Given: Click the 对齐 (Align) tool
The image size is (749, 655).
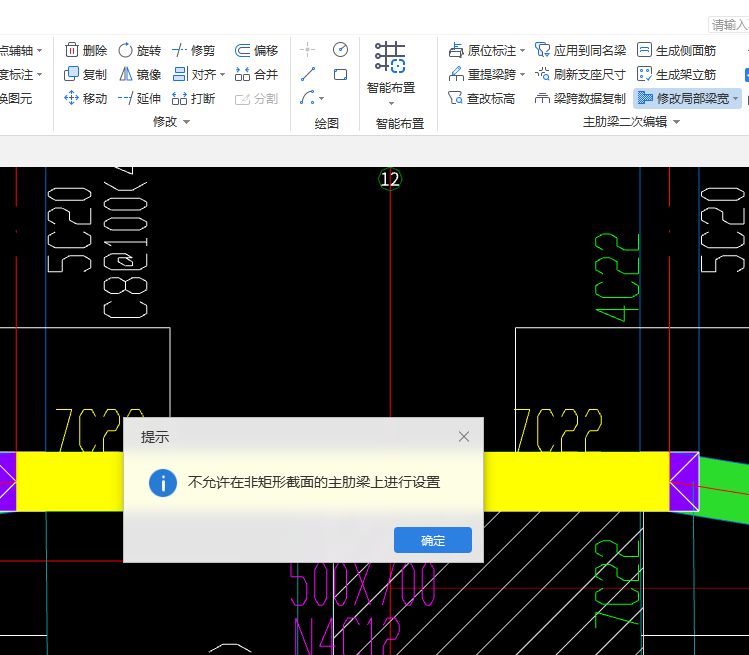Looking at the screenshot, I should click(194, 75).
